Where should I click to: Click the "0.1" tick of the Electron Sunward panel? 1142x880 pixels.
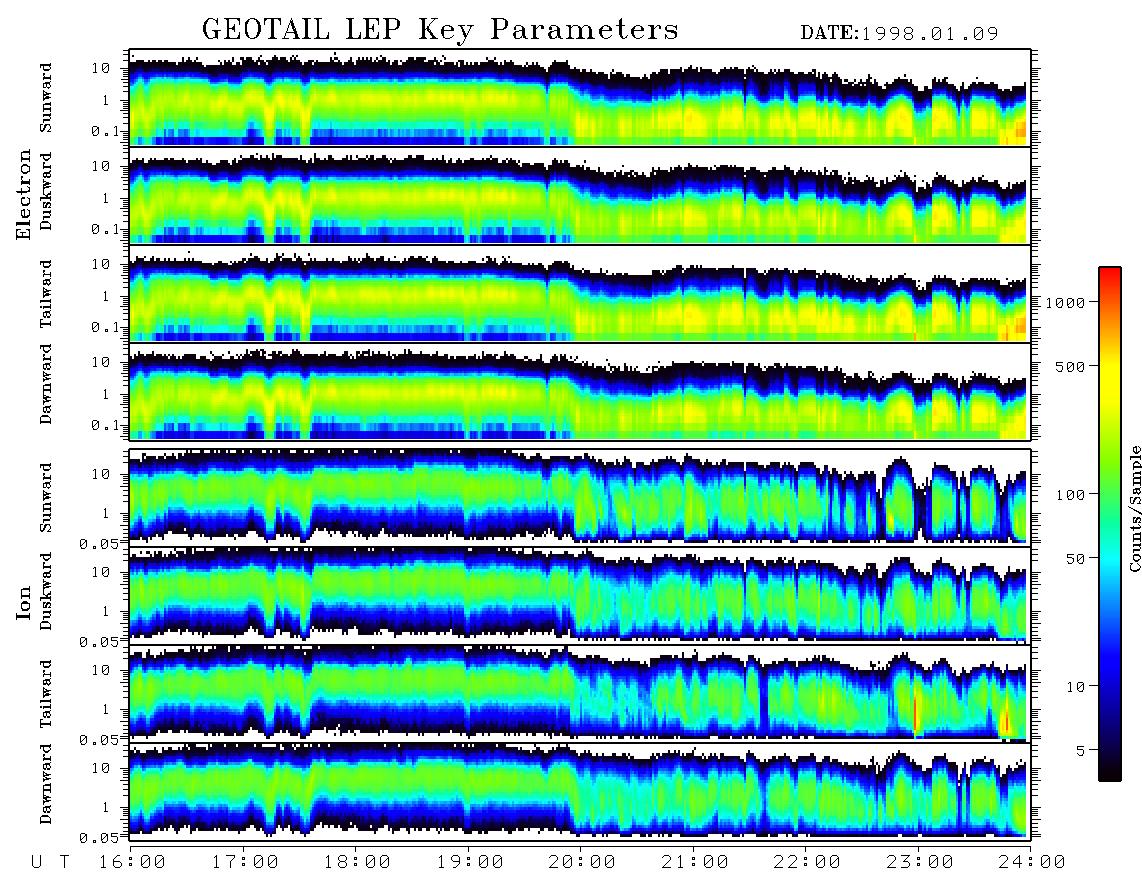point(105,131)
